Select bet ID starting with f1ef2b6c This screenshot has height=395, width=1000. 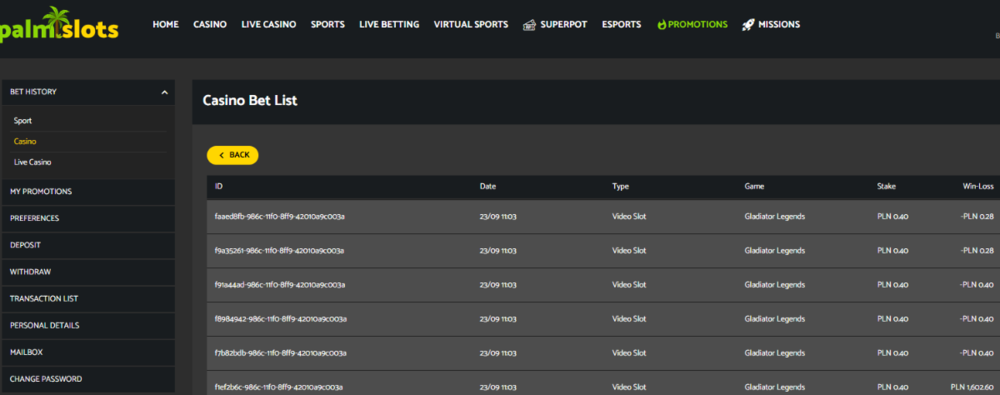279,387
